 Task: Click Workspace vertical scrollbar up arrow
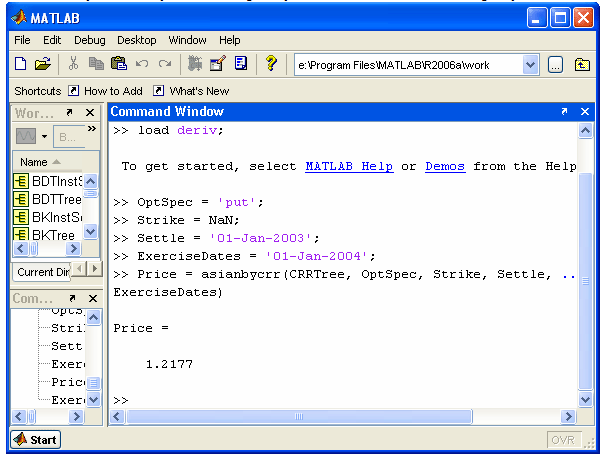tap(90, 181)
